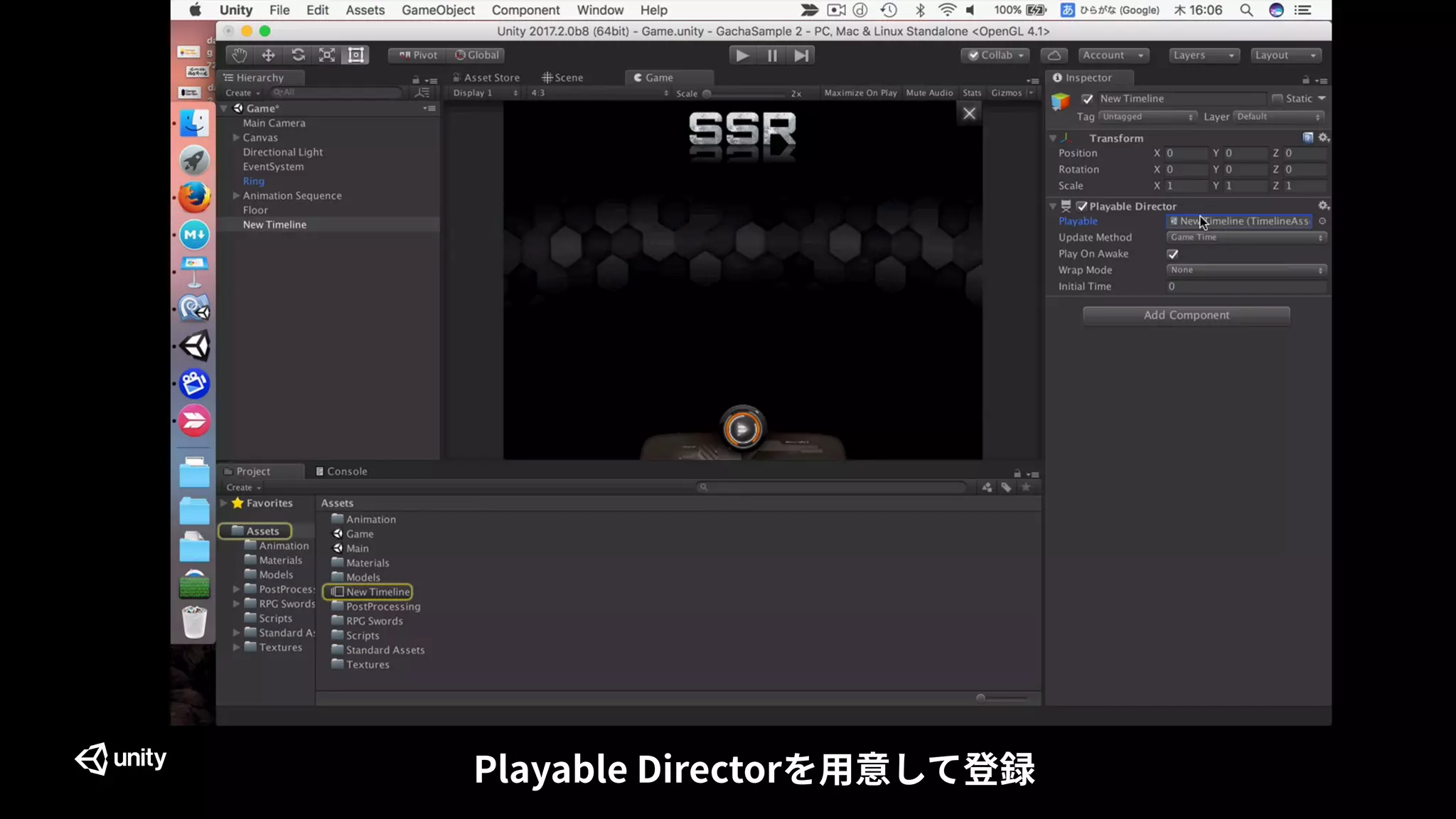
Task: Open Hierarchy Create menu
Action: [x=243, y=93]
